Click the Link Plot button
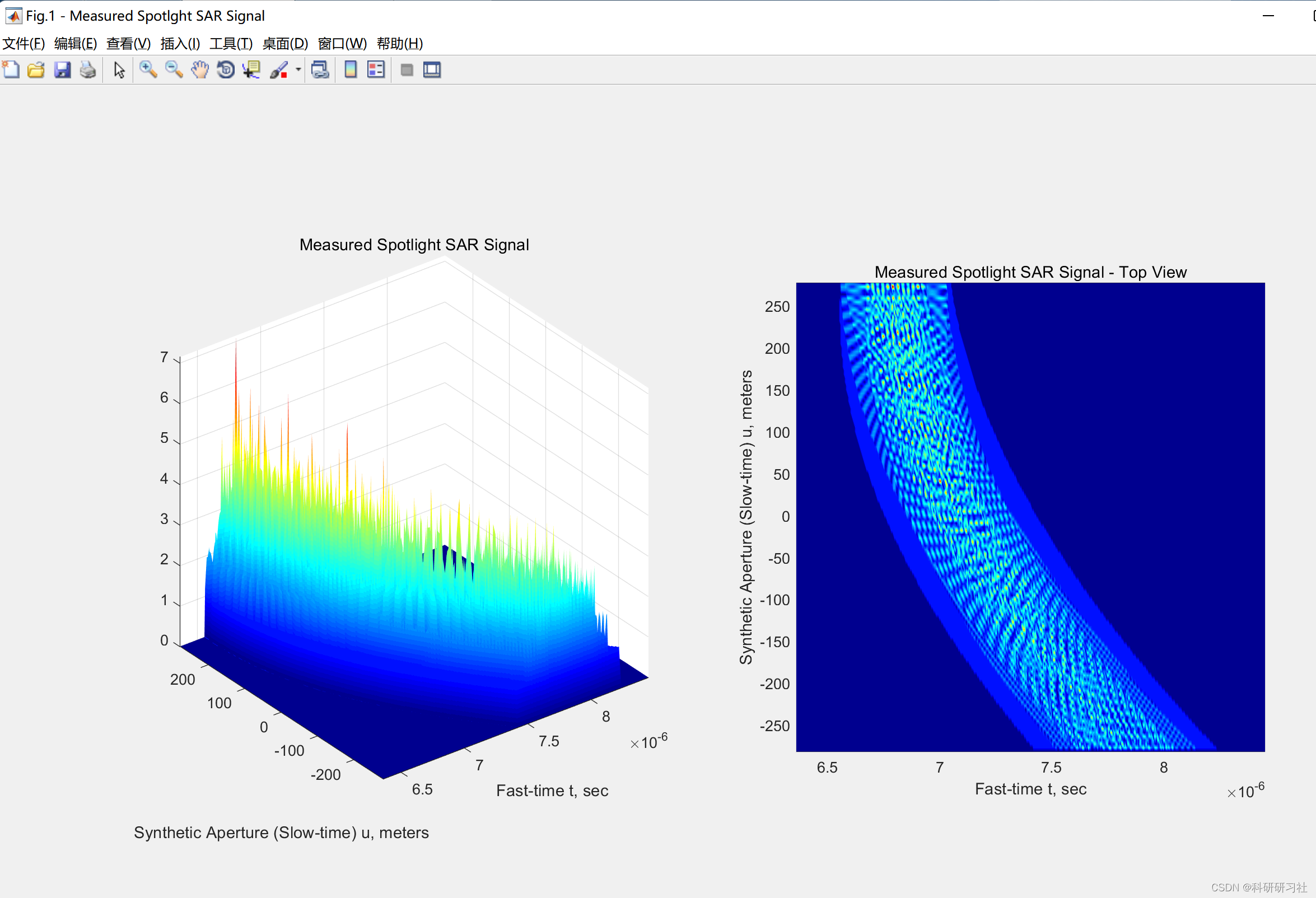The image size is (1316, 898). [x=320, y=69]
